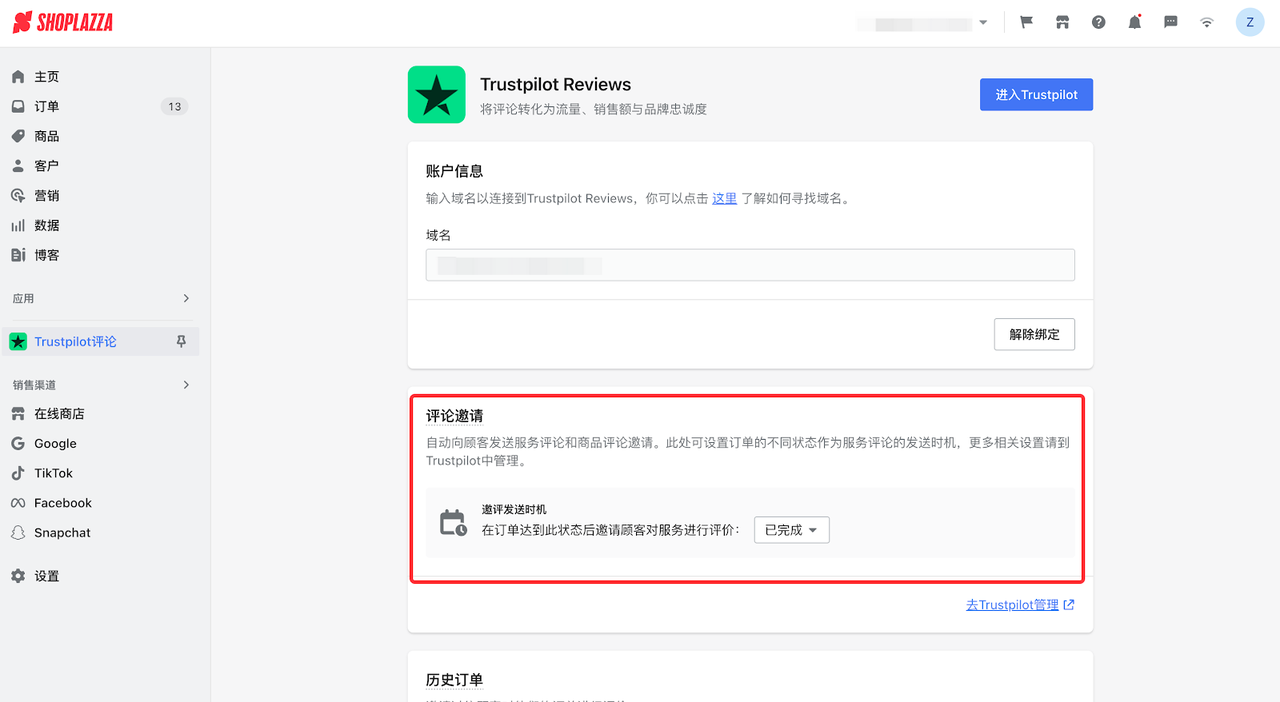The width and height of the screenshot is (1280, 702).
Task: Click the user avatar Z
Action: pos(1249,21)
